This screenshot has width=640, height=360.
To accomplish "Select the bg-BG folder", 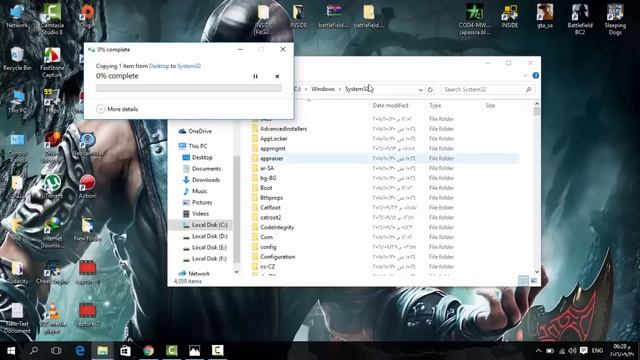I will tap(268, 178).
